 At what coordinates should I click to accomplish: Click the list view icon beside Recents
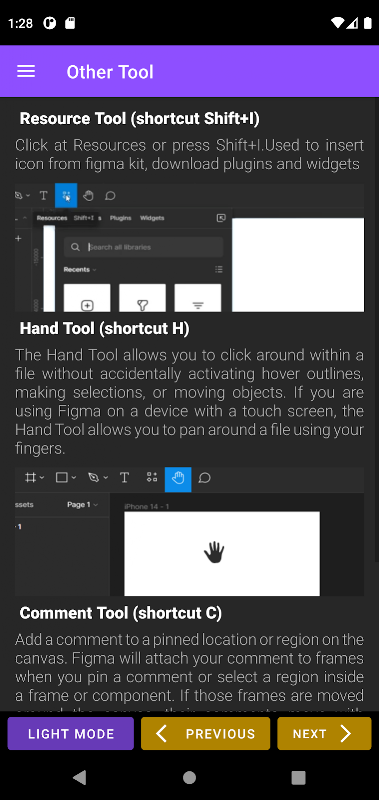[219, 269]
